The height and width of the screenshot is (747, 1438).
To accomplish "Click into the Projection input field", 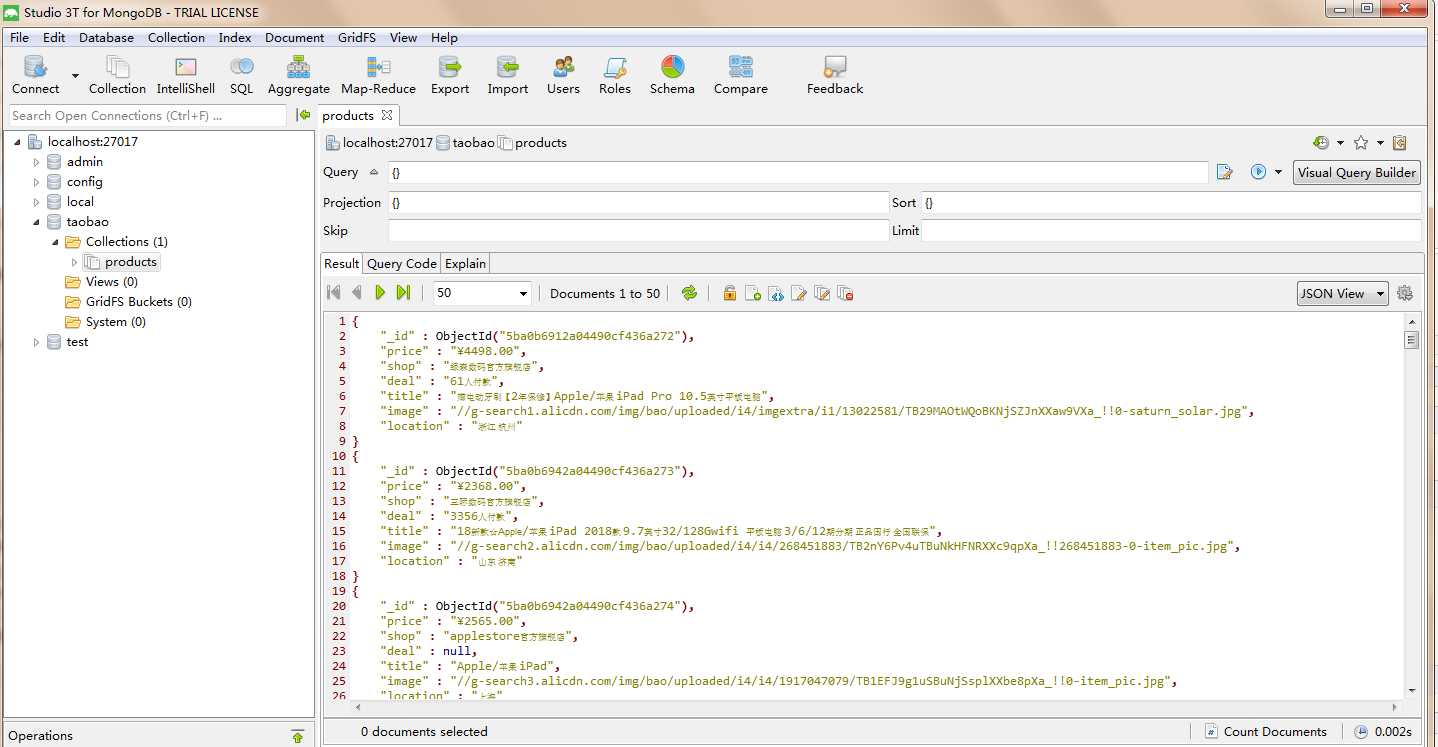I will [x=638, y=203].
